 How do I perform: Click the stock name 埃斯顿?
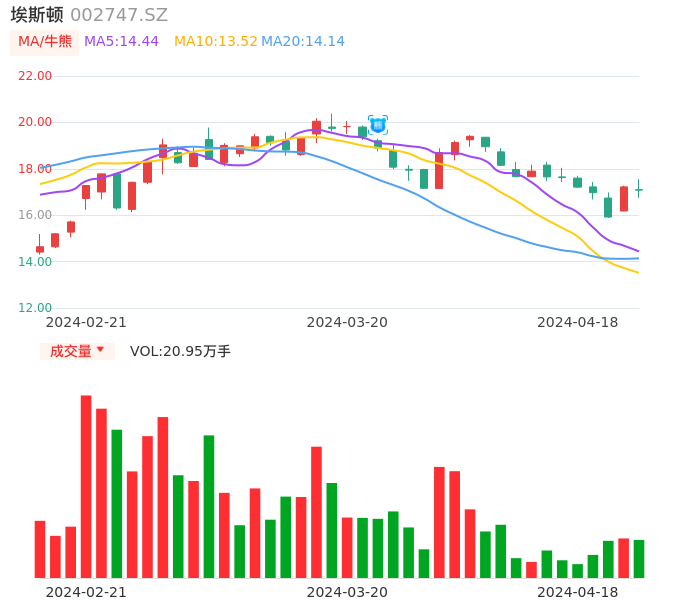pyautogui.click(x=37, y=15)
